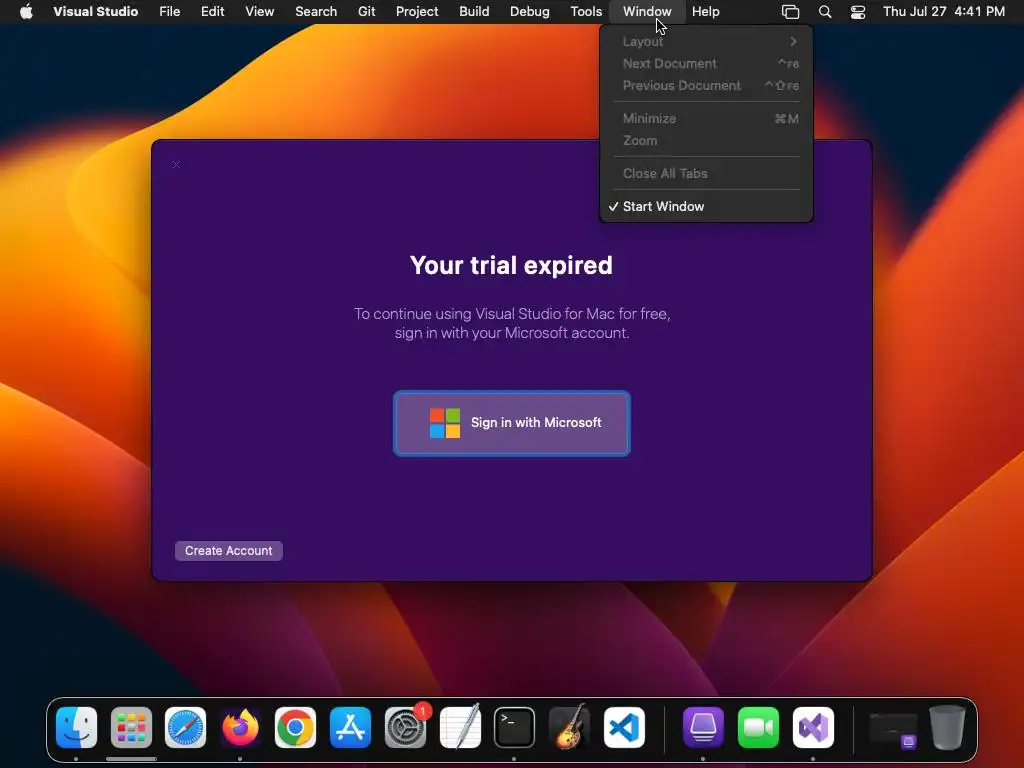Click the Visual Studio Dock icon

click(x=813, y=727)
